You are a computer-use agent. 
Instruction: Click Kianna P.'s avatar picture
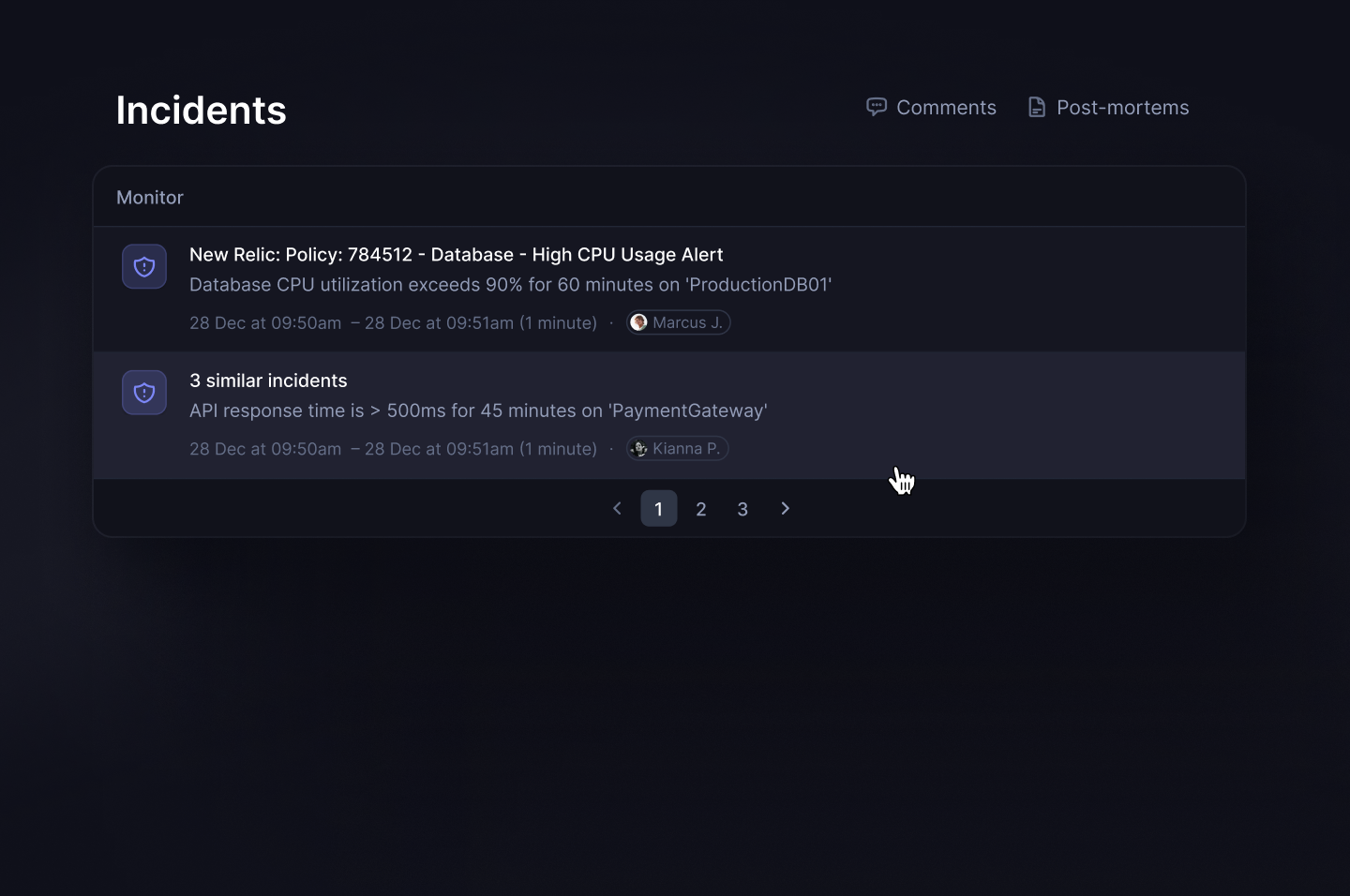click(639, 449)
